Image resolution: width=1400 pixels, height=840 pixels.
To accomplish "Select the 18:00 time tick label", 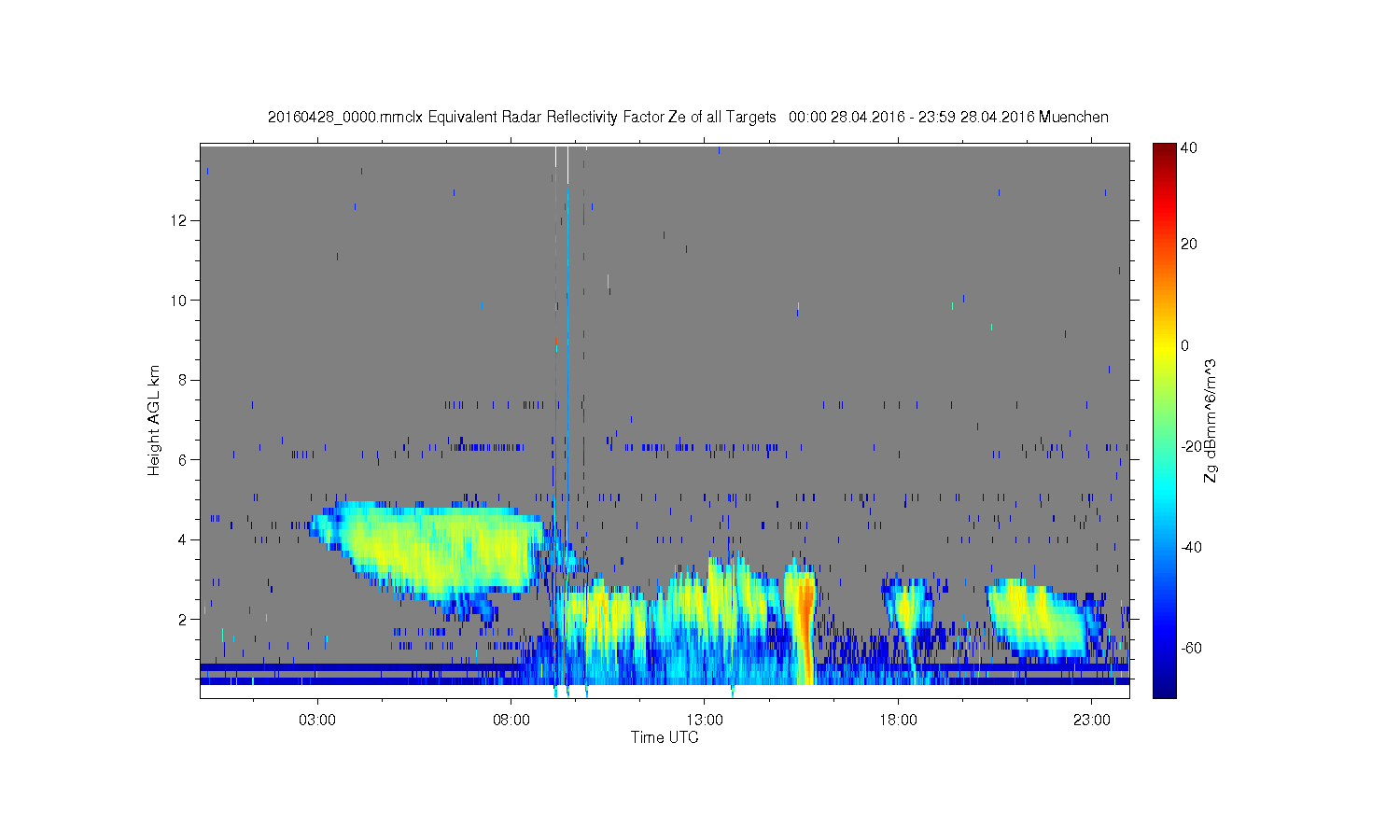I will [x=898, y=721].
